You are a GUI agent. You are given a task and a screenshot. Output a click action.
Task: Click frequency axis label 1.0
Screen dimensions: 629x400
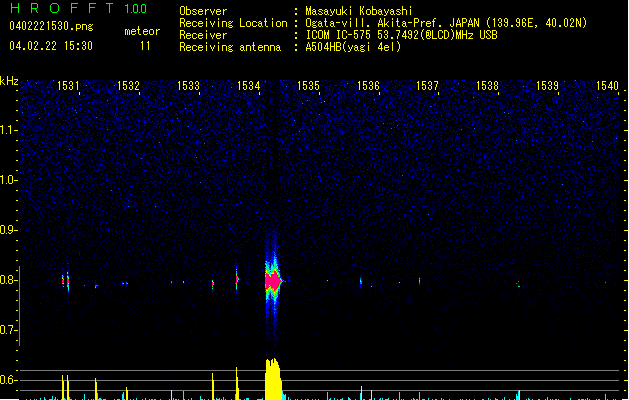pos(8,180)
